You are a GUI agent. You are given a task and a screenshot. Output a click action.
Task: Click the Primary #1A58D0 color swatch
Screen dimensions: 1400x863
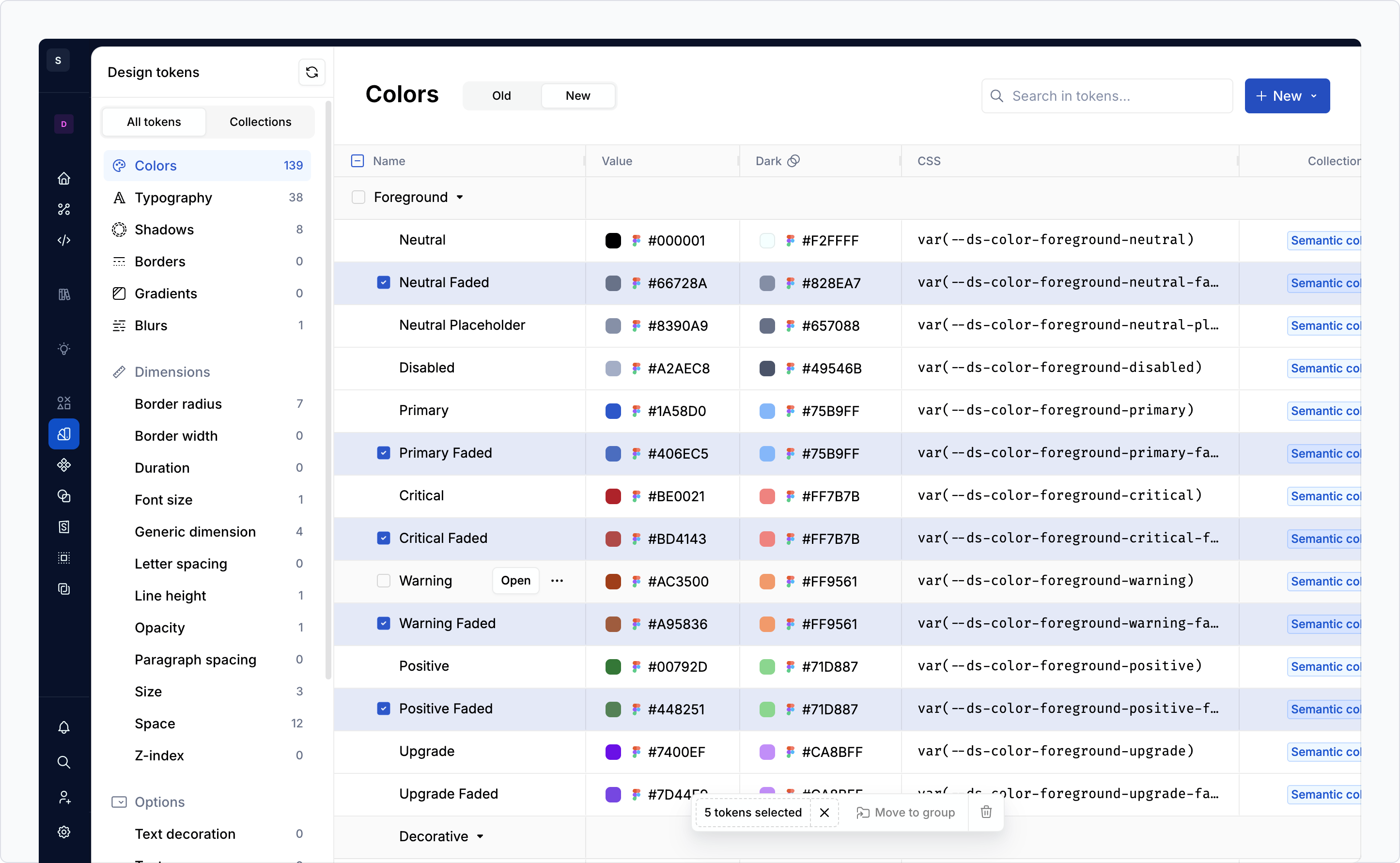click(613, 411)
